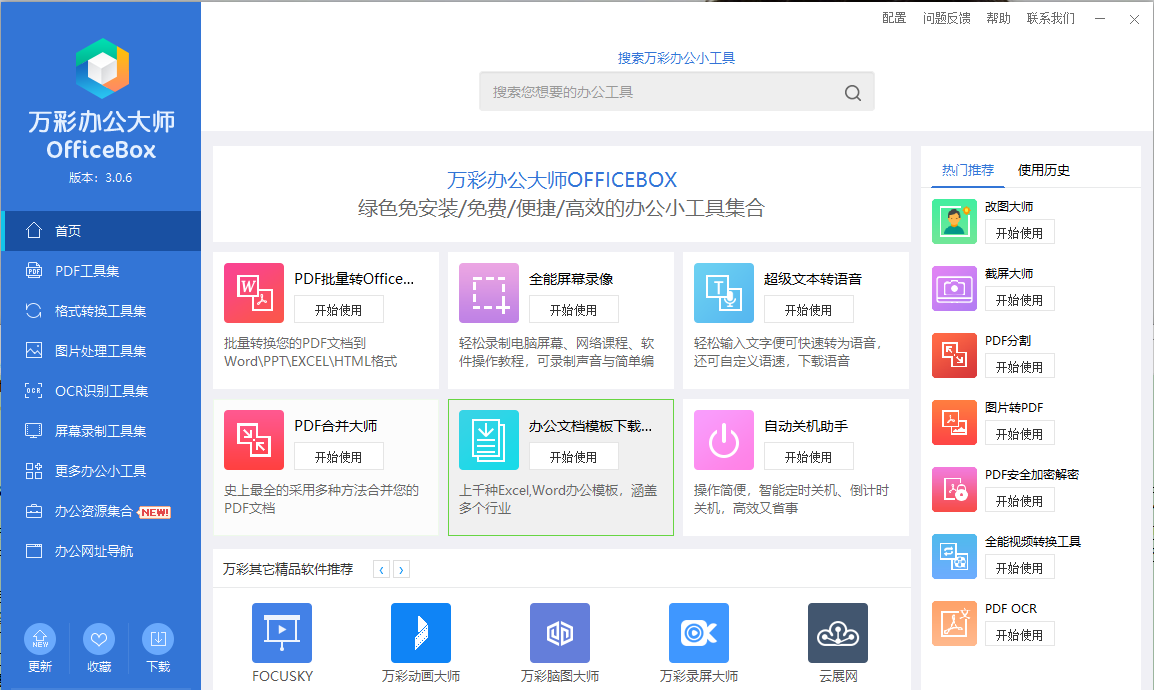Open PDF工具集 in the sidebar
Image resolution: width=1154 pixels, height=690 pixels.
(101, 271)
